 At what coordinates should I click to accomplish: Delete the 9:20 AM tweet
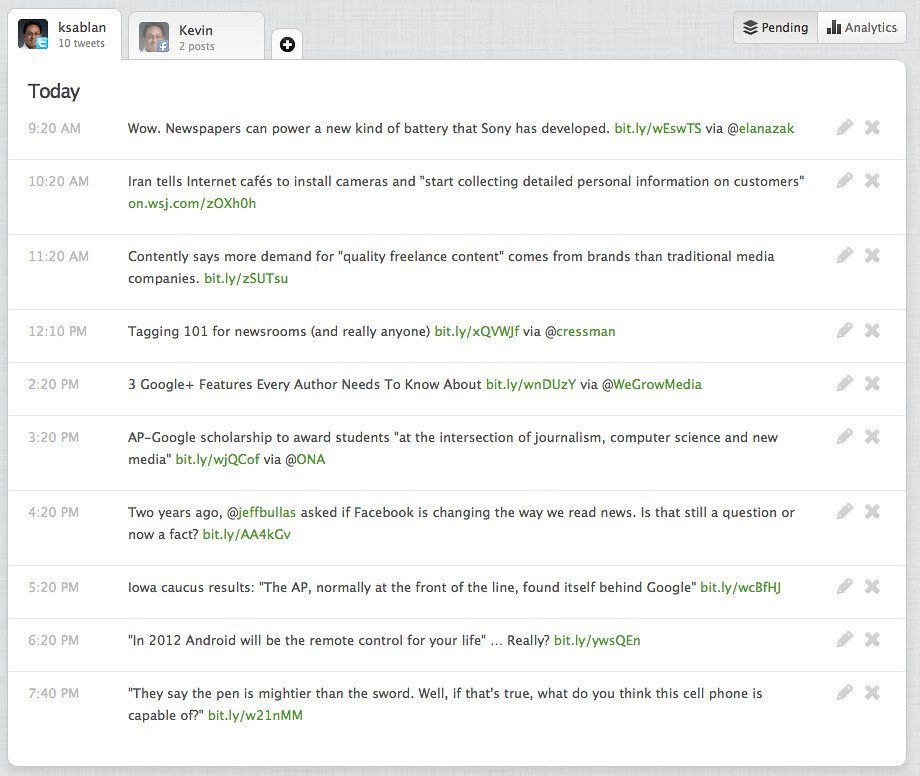click(x=872, y=127)
